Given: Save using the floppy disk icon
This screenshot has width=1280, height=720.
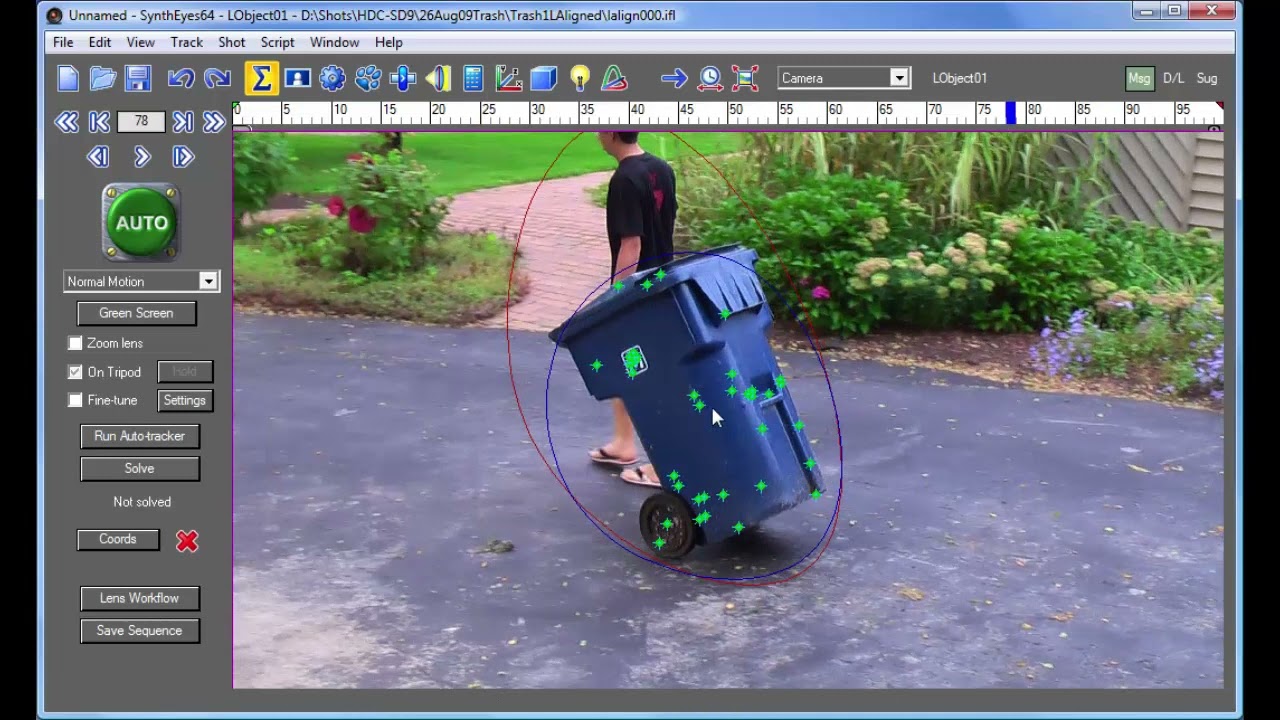Looking at the screenshot, I should point(138,78).
